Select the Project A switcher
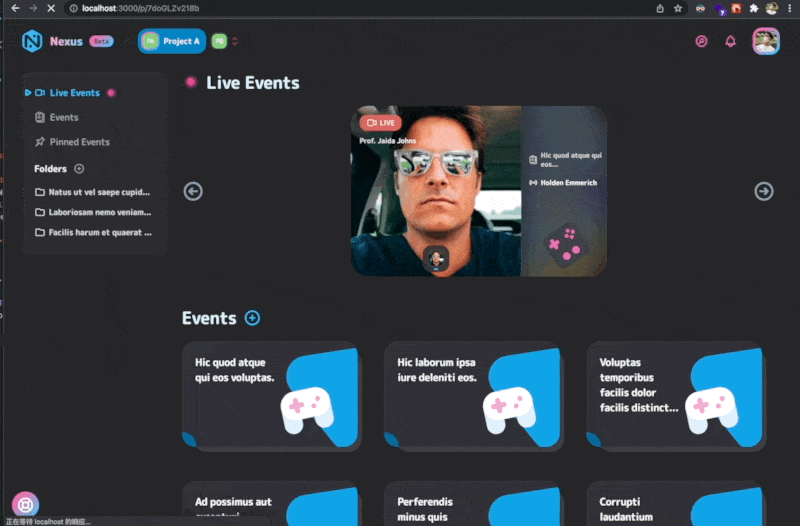 [x=172, y=41]
